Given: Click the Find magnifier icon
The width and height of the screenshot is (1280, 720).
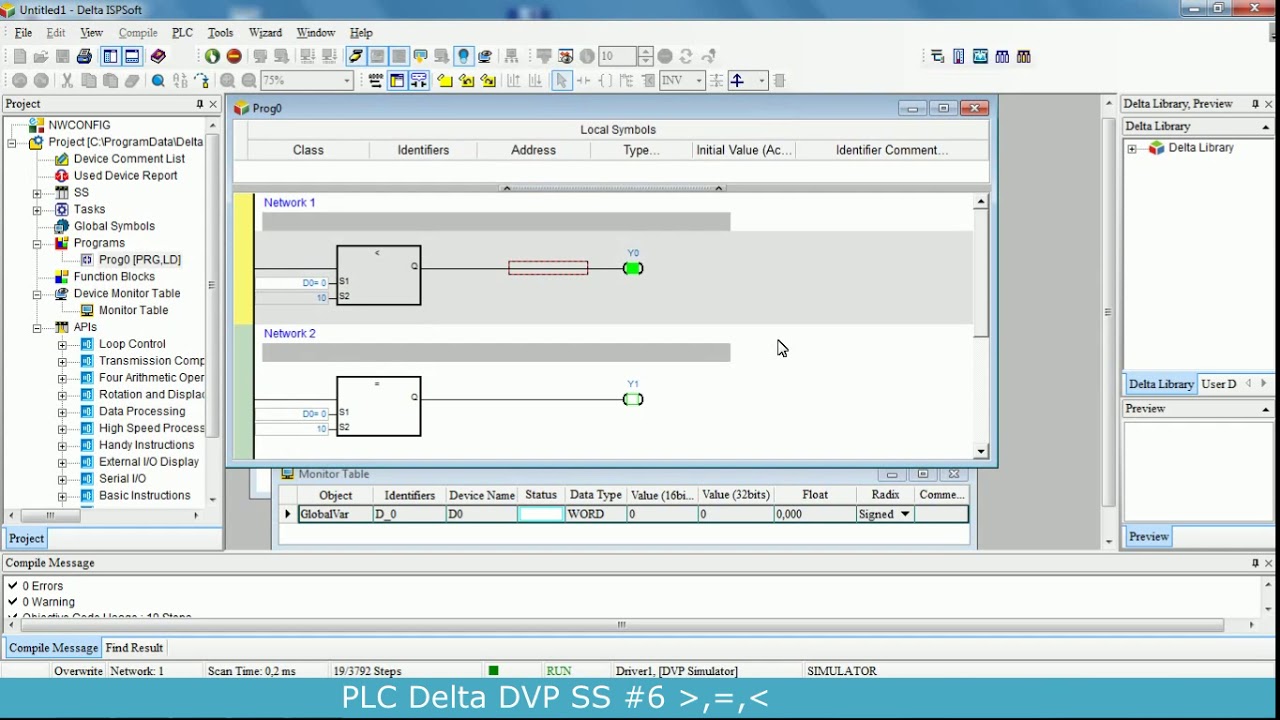Looking at the screenshot, I should (x=158, y=81).
